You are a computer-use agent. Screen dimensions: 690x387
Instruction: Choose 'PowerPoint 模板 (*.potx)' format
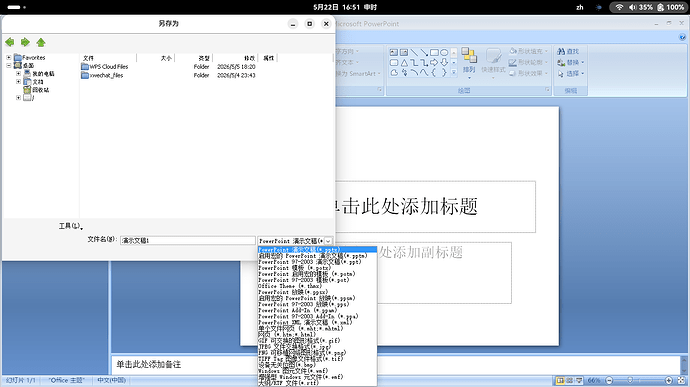[x=317, y=268]
